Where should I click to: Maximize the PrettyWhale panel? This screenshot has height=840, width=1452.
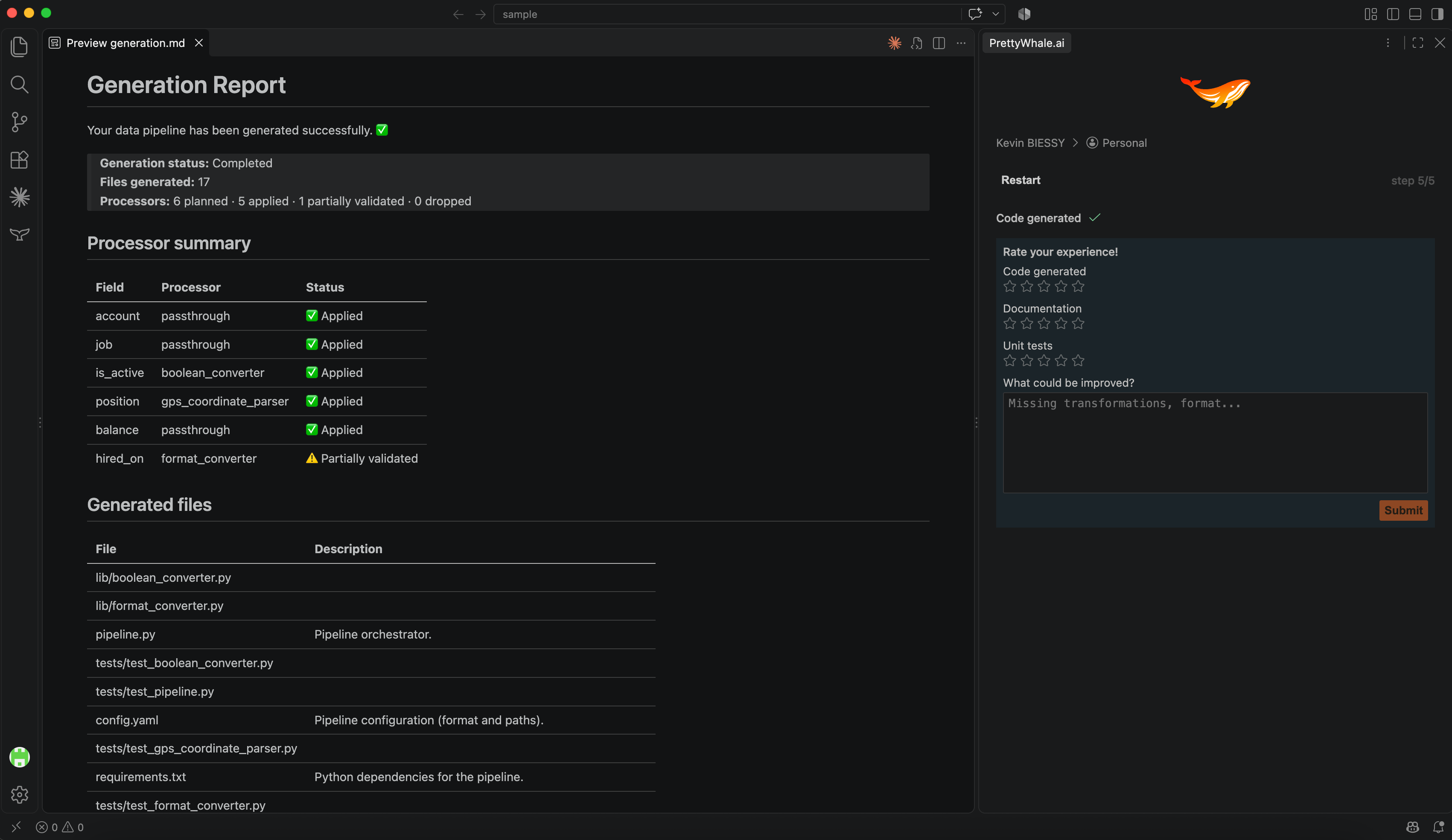point(1418,43)
